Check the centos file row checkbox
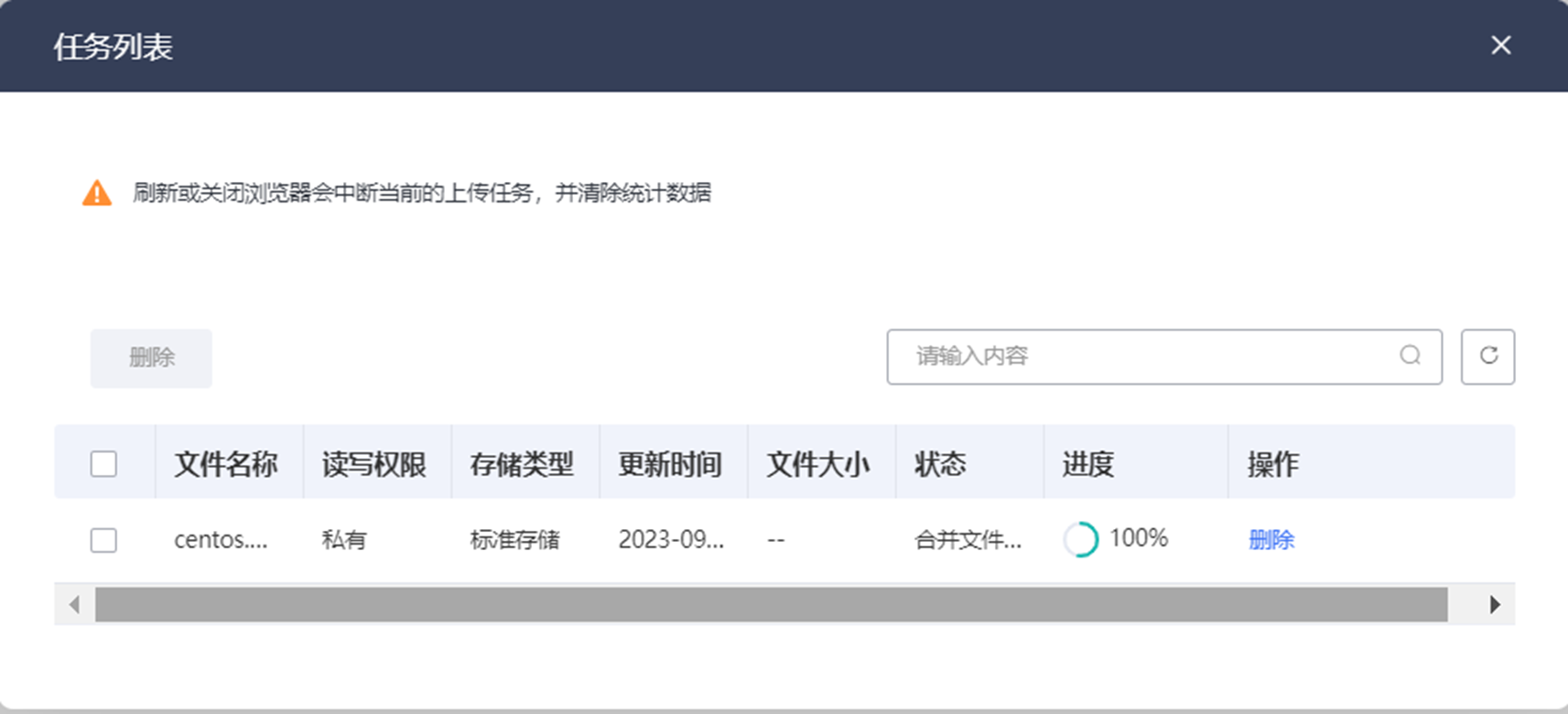 [103, 540]
